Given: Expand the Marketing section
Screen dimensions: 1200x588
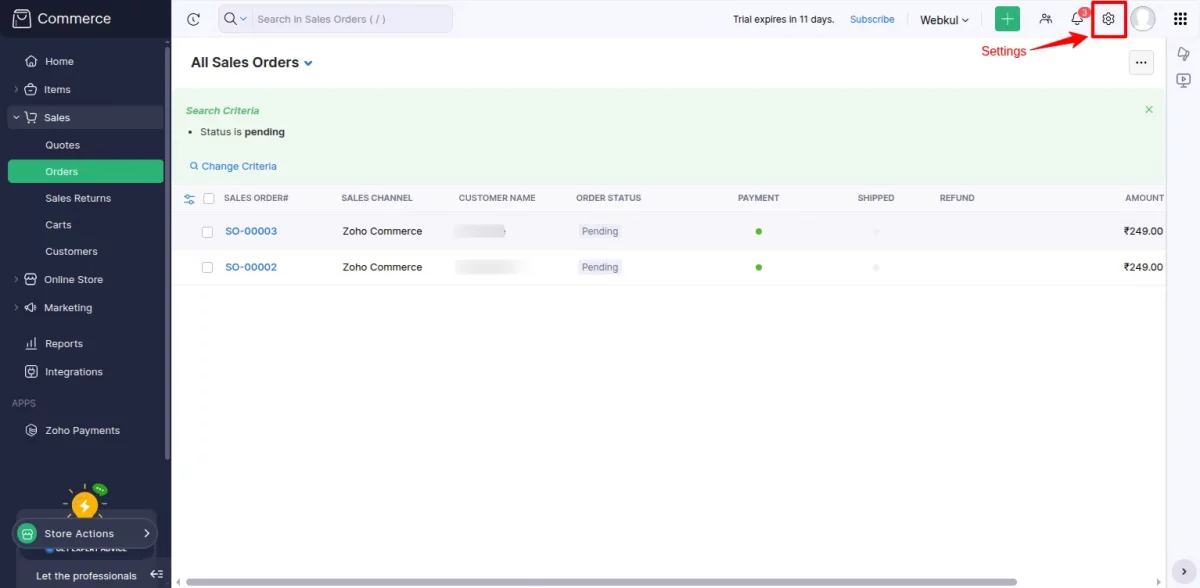Looking at the screenshot, I should tap(16, 307).
